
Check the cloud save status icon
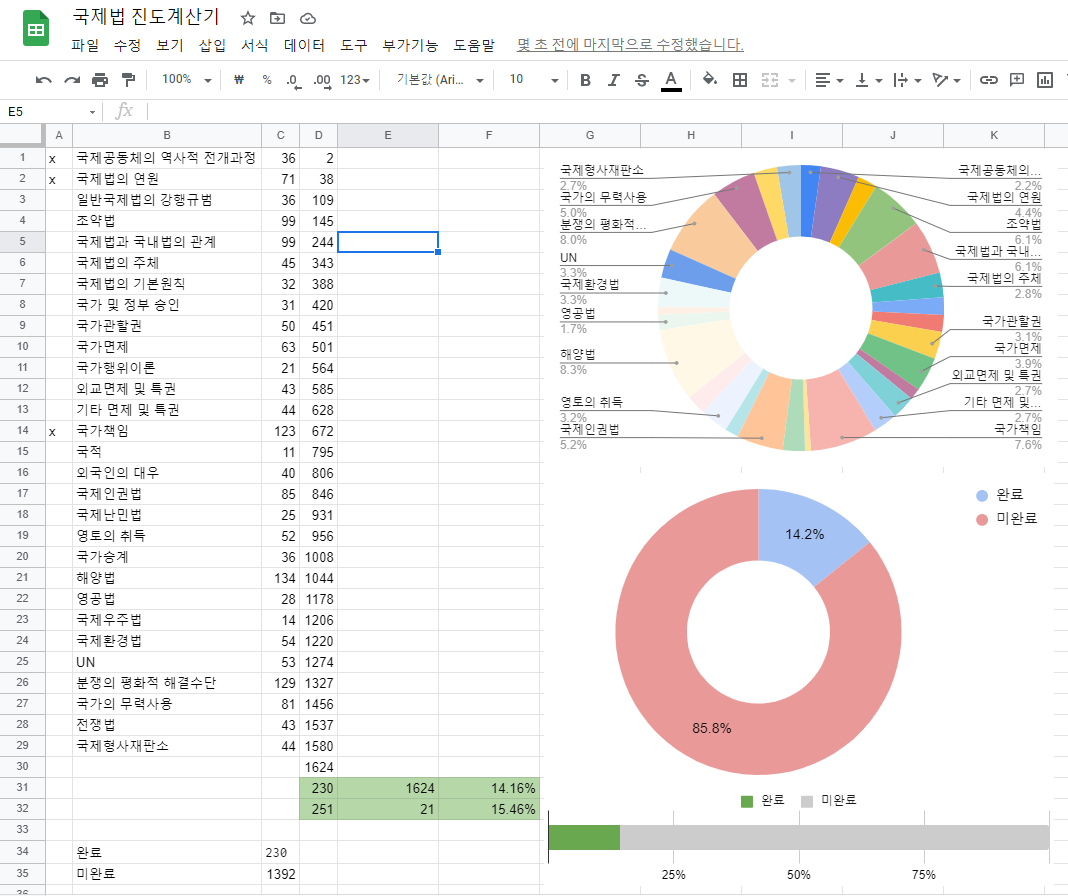(308, 18)
